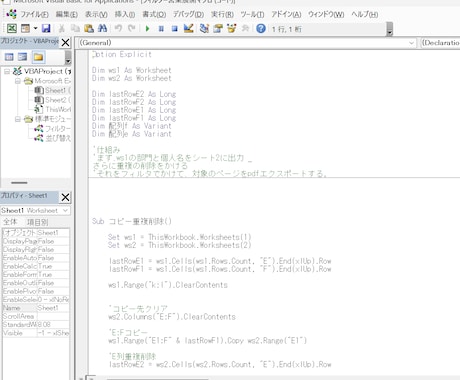Open the Insert object dropdown arrow
Viewport: 460px width, 380px height.
click(35, 28)
